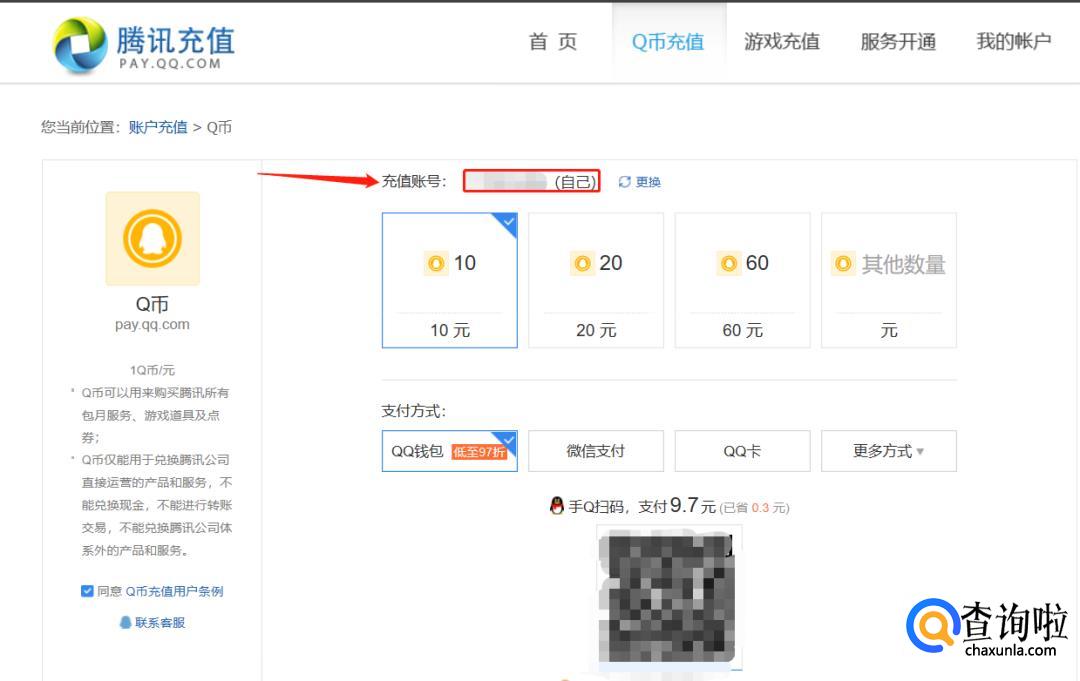The image size is (1080, 681).
Task: Expand the 更多方式 payment dropdown
Action: pos(889,451)
